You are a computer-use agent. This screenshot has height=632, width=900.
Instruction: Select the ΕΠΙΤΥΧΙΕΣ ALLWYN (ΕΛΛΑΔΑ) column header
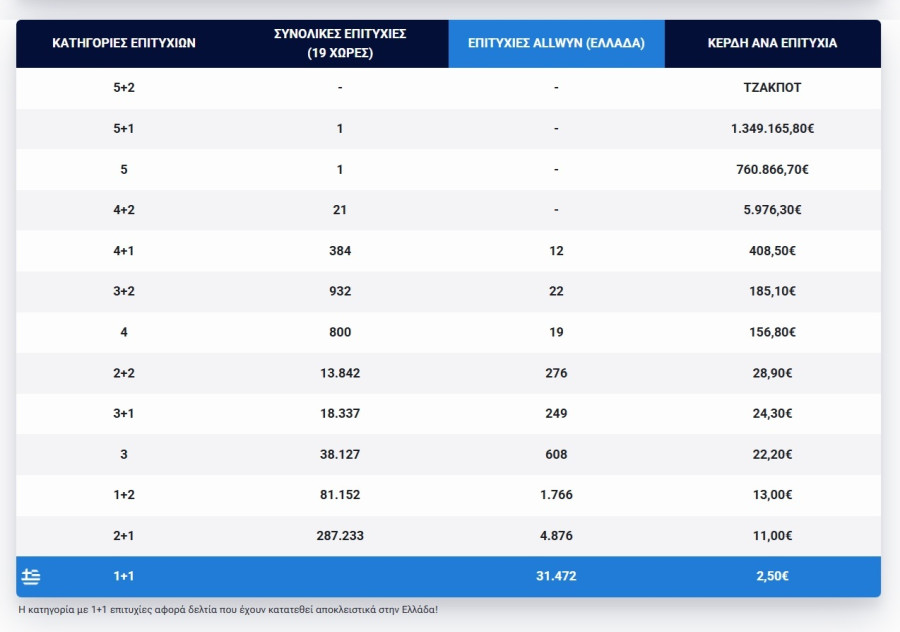click(x=556, y=44)
